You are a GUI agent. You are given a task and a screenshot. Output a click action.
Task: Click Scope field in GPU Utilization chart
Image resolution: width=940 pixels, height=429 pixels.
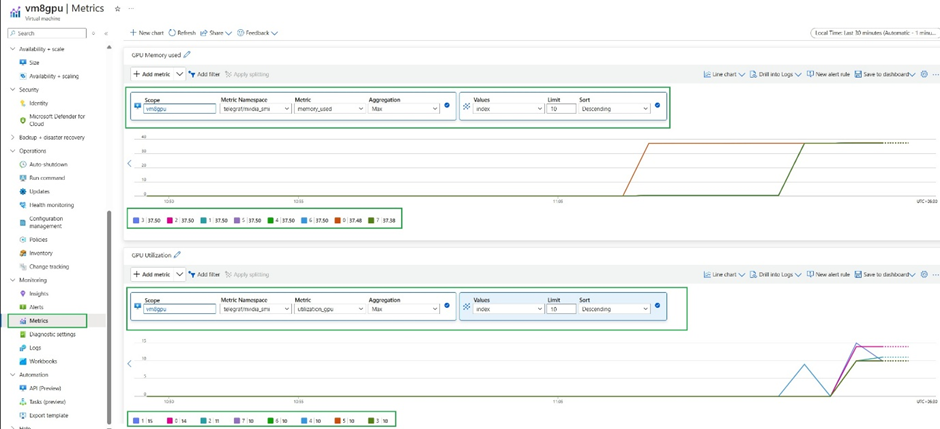[179, 309]
